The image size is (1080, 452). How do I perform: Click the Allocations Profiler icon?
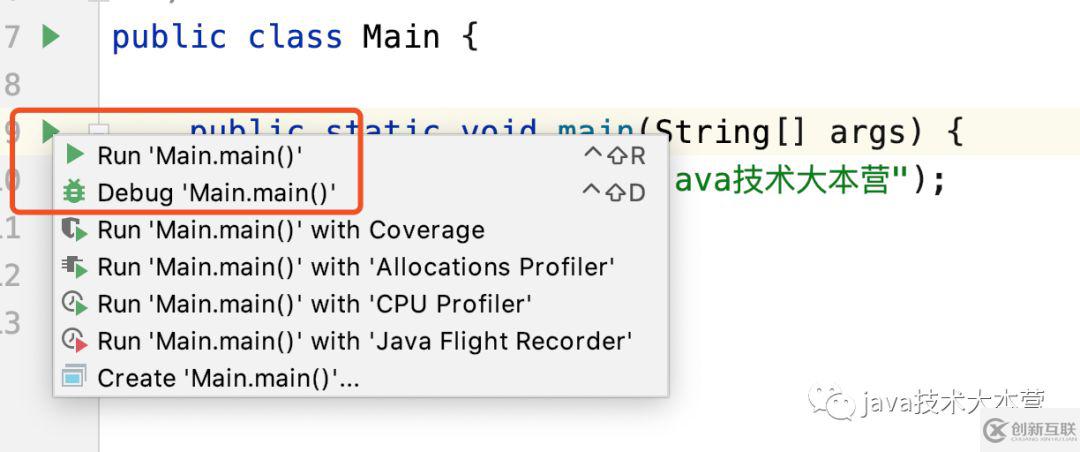coord(74,267)
